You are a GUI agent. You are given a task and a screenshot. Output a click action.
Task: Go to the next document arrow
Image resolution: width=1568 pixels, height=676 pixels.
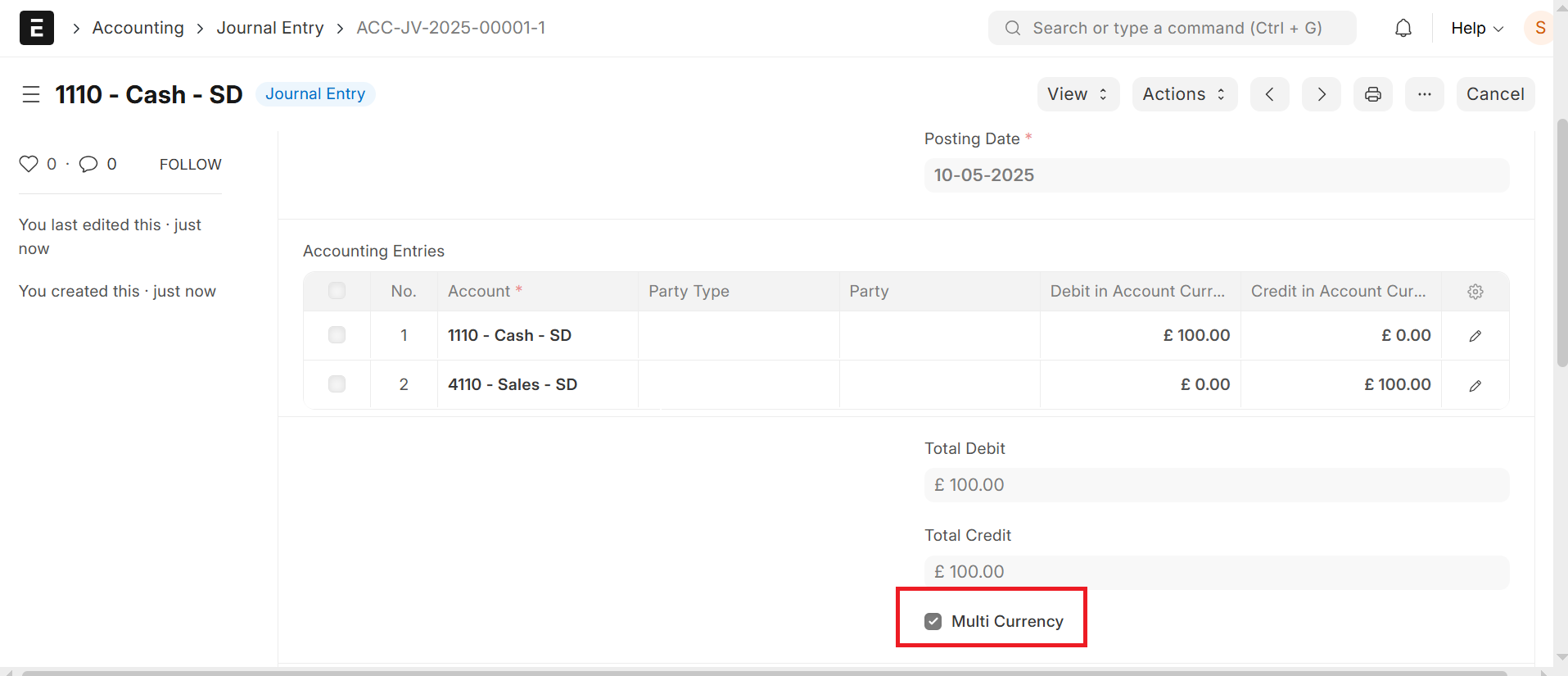(1321, 94)
